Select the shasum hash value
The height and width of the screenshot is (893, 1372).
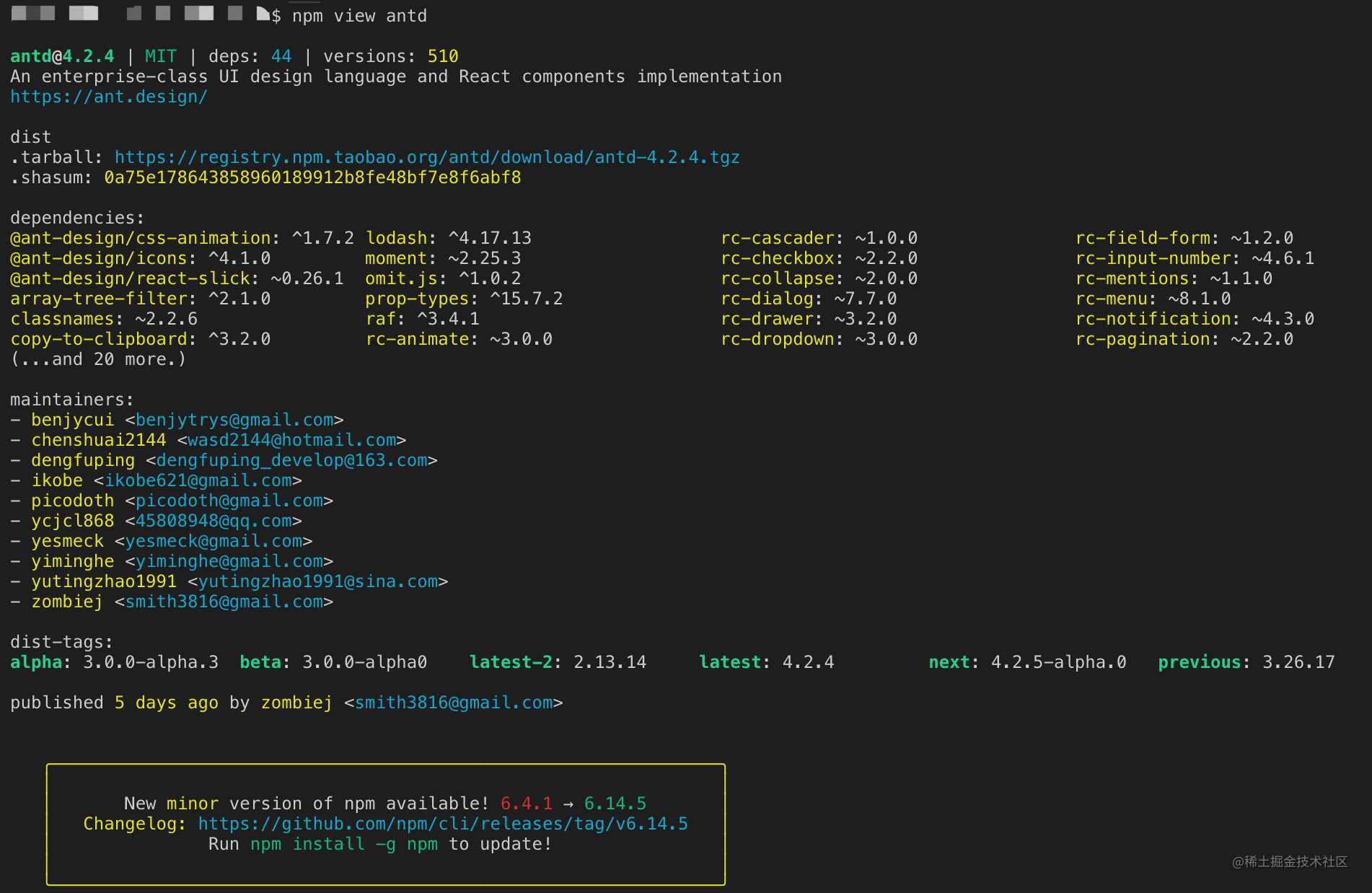(x=312, y=177)
